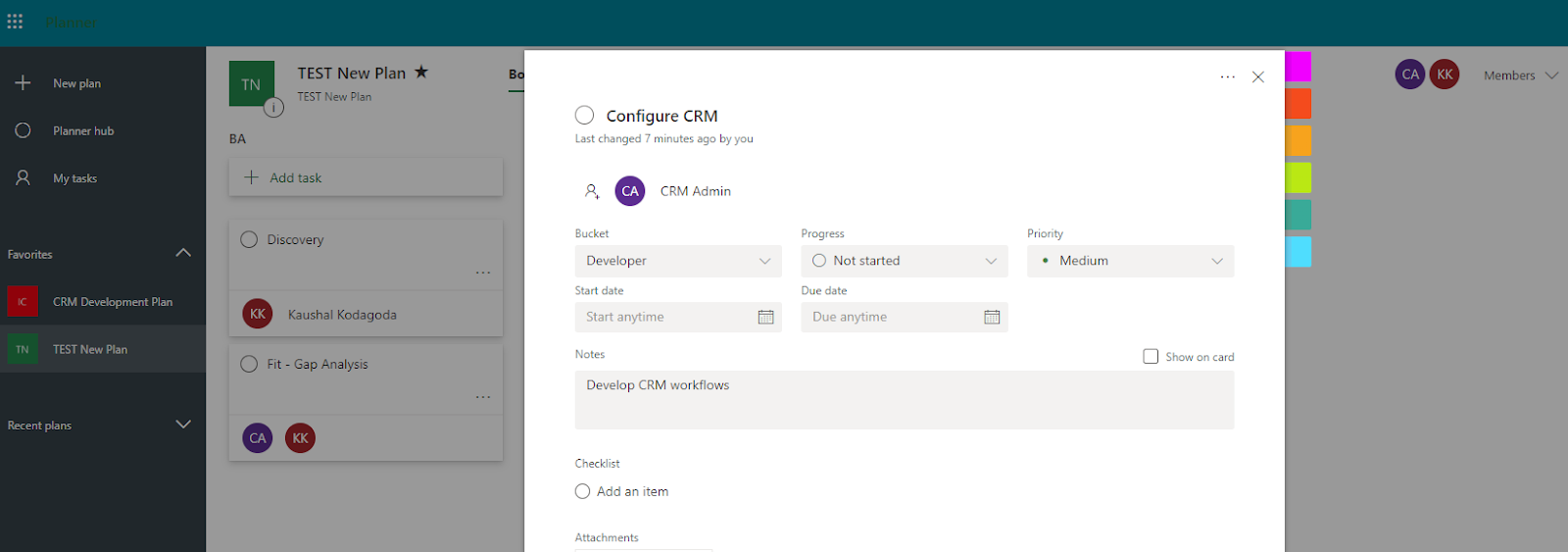Select CRM Development Plan in favorites
Viewport: 1568px width, 552px height.
click(x=112, y=302)
